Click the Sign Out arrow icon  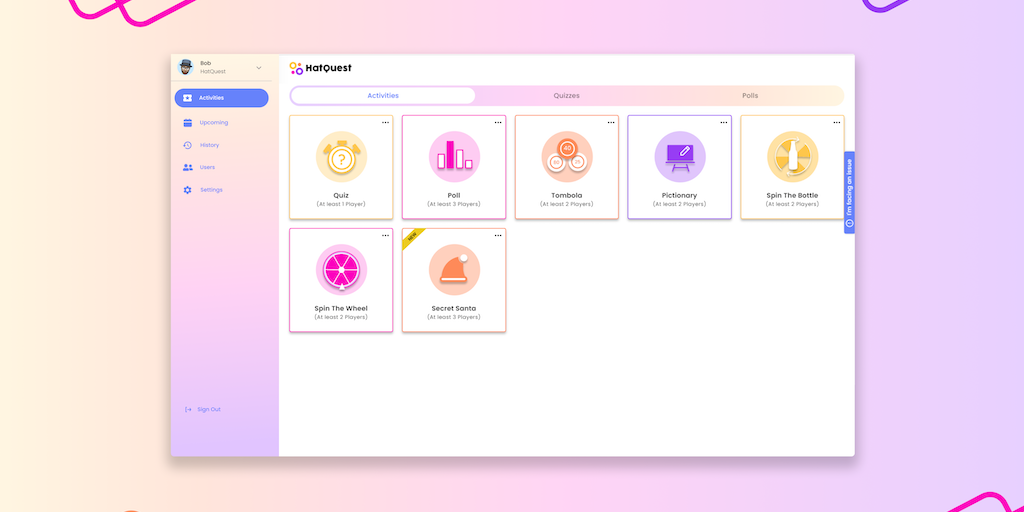188,409
